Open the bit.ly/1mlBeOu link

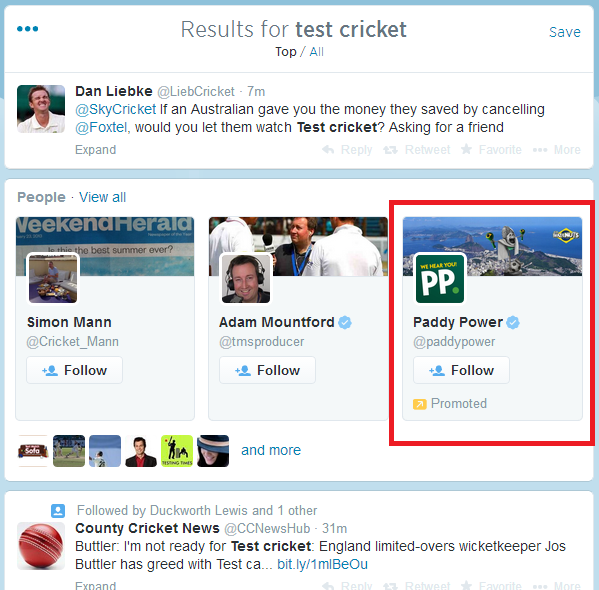pos(322,564)
